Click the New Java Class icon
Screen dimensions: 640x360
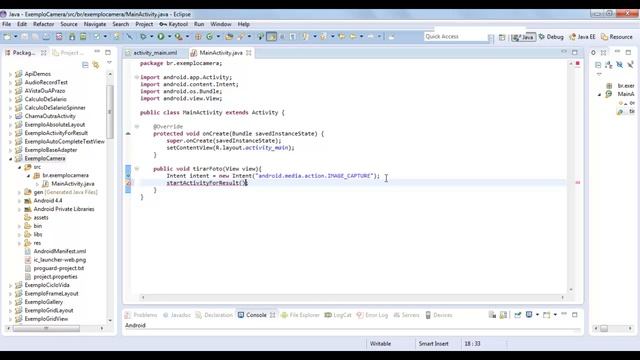click(209, 37)
